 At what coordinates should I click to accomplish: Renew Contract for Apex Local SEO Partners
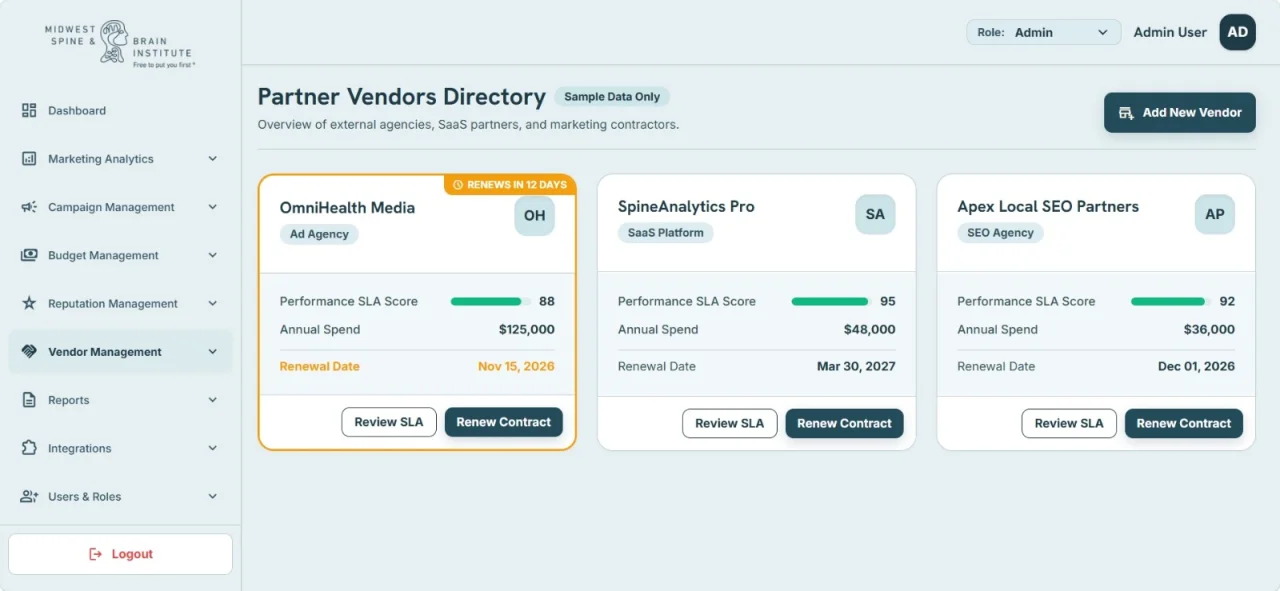coord(1184,423)
